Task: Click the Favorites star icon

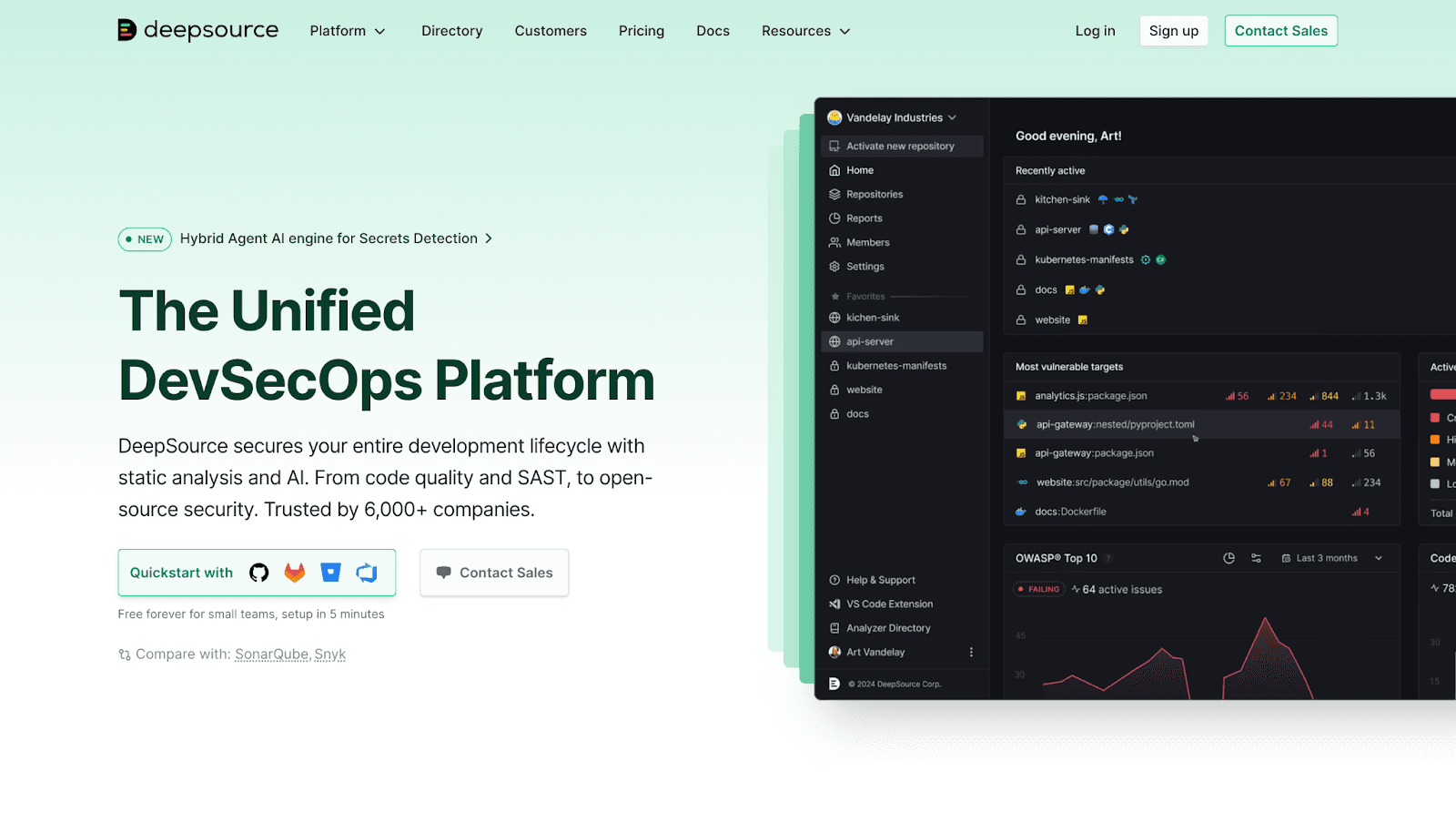Action: pos(835,297)
